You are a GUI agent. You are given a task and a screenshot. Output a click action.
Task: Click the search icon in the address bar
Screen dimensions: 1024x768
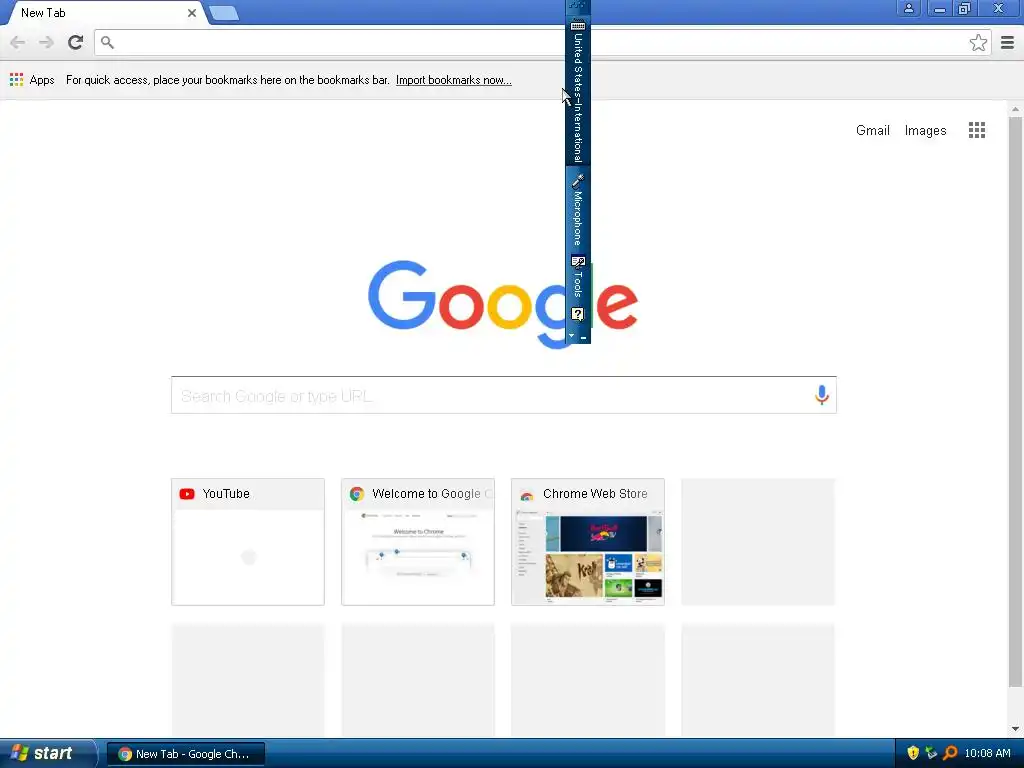coord(107,42)
